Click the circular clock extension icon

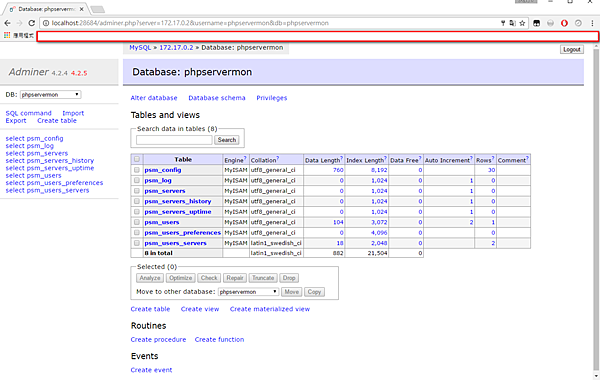point(578,23)
